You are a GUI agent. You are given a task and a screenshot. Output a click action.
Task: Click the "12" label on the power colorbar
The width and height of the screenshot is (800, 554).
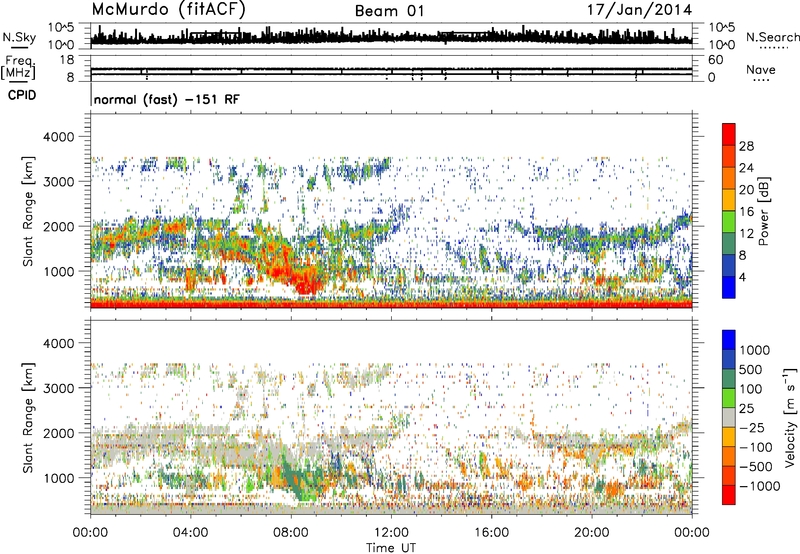pos(746,234)
